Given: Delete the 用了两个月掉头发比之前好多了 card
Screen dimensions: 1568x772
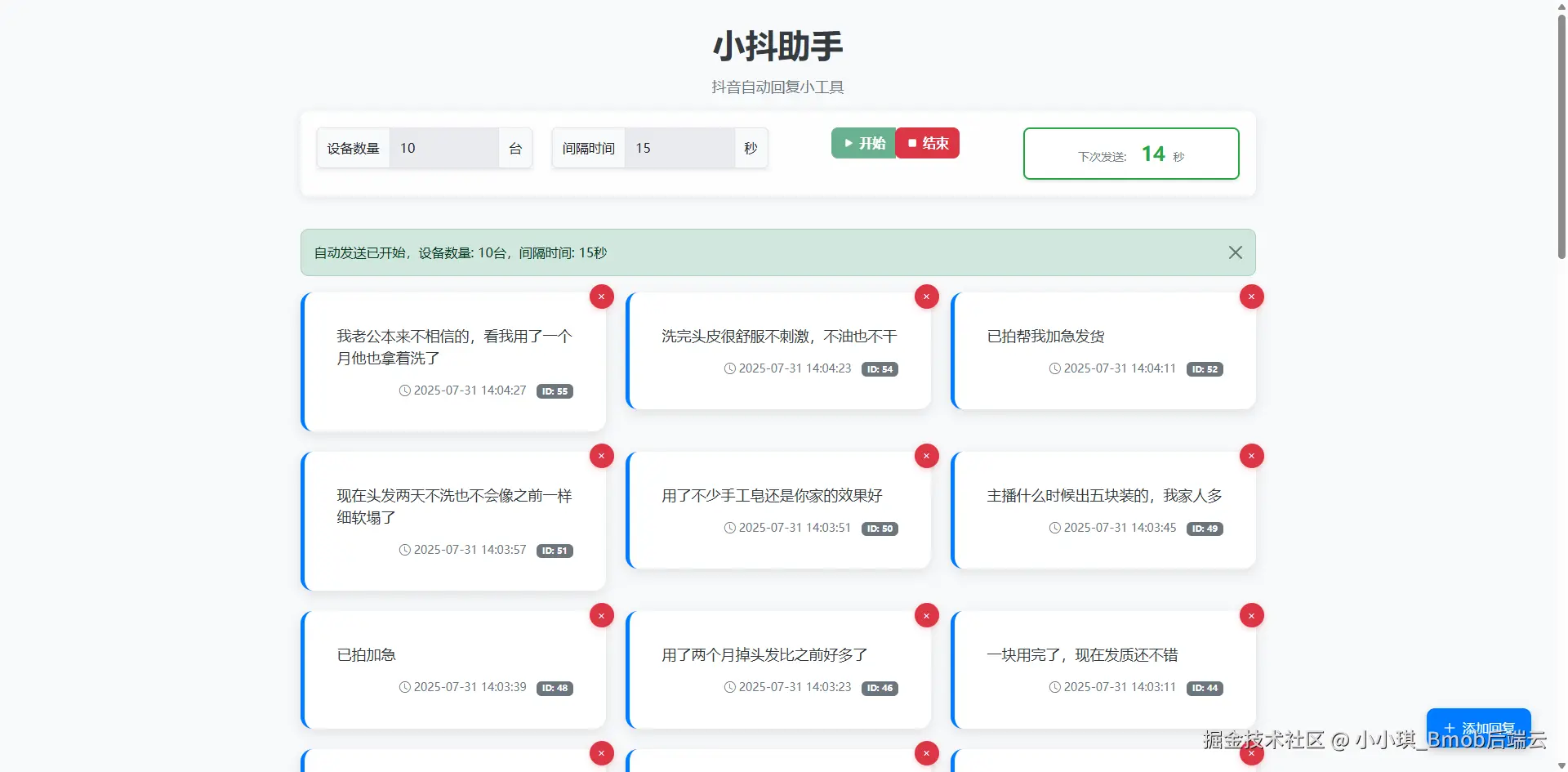Looking at the screenshot, I should [x=926, y=615].
